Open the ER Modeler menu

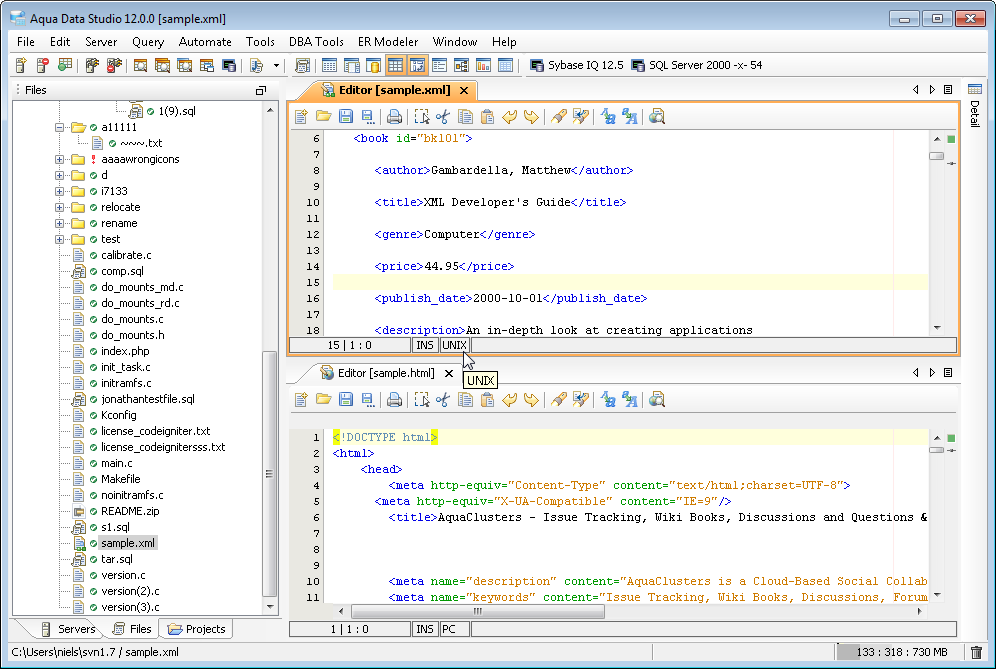388,42
